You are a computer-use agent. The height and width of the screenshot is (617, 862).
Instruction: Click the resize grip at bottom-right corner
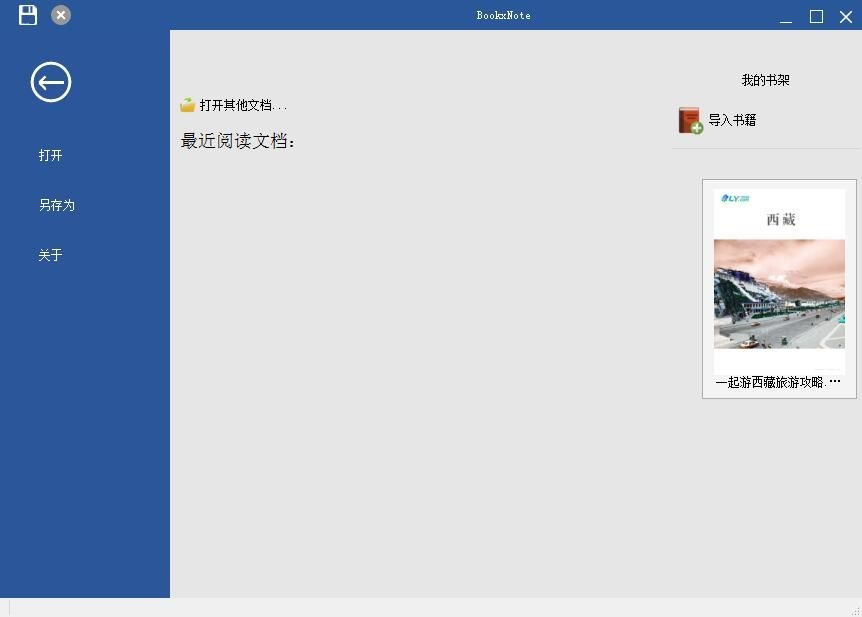coord(857,611)
